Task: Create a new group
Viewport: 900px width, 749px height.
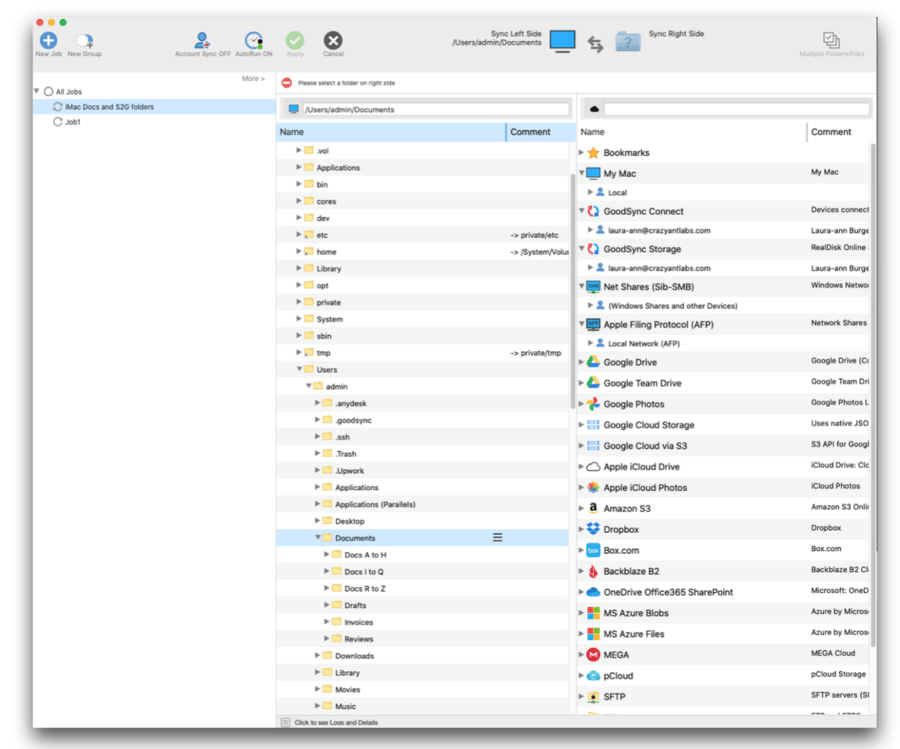Action: pos(85,40)
